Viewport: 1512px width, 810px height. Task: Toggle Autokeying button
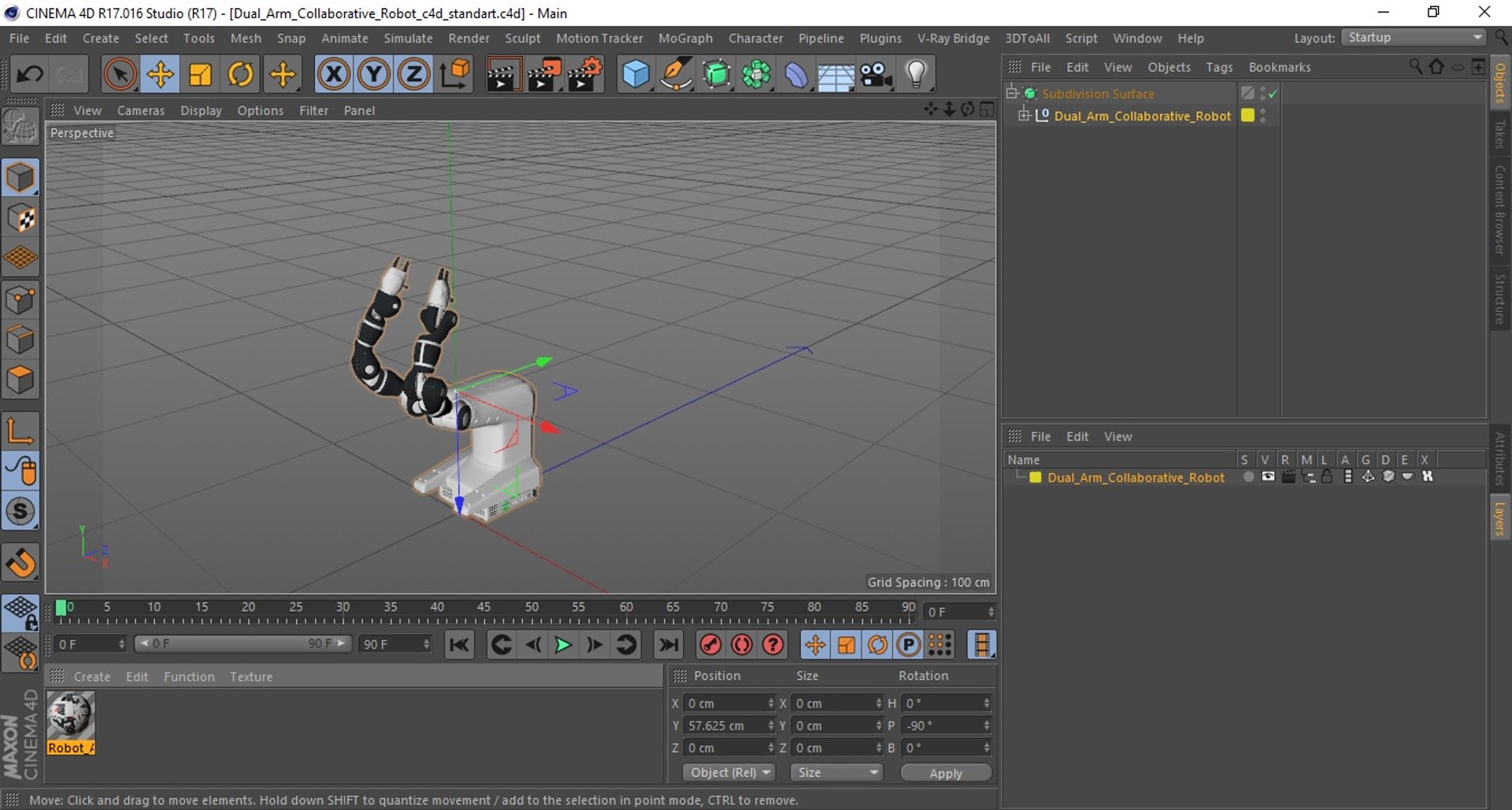click(742, 645)
